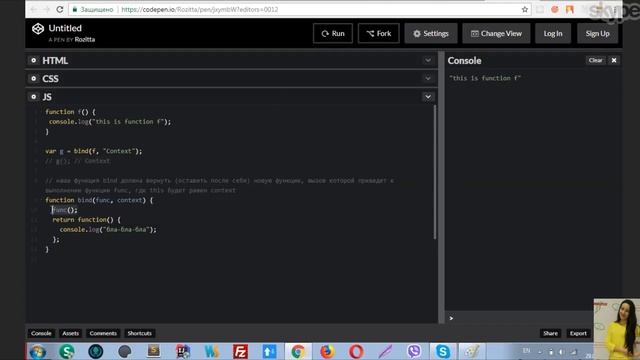Open JS editor settings gear

(x=33, y=97)
